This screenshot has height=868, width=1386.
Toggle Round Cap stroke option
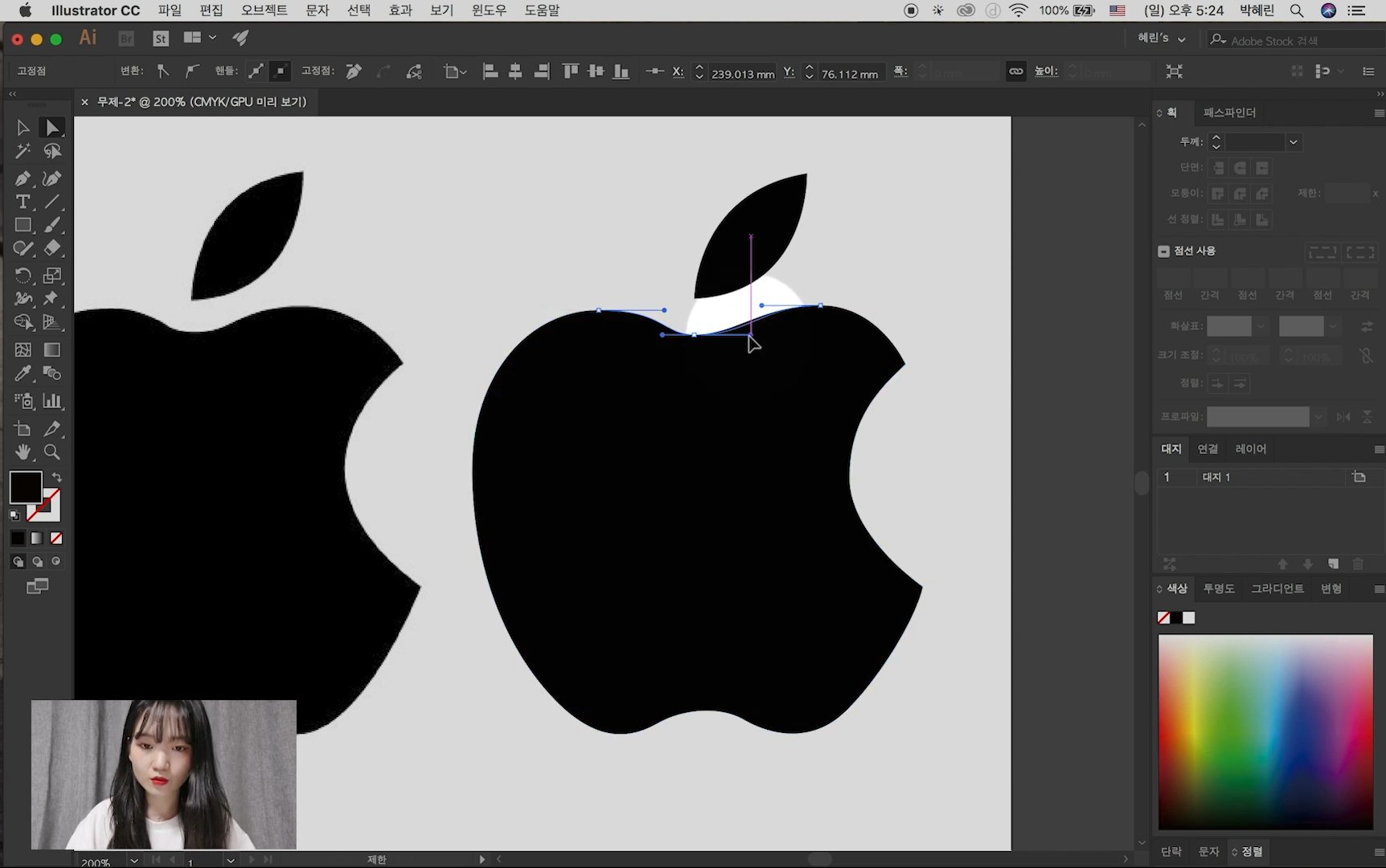[1240, 168]
